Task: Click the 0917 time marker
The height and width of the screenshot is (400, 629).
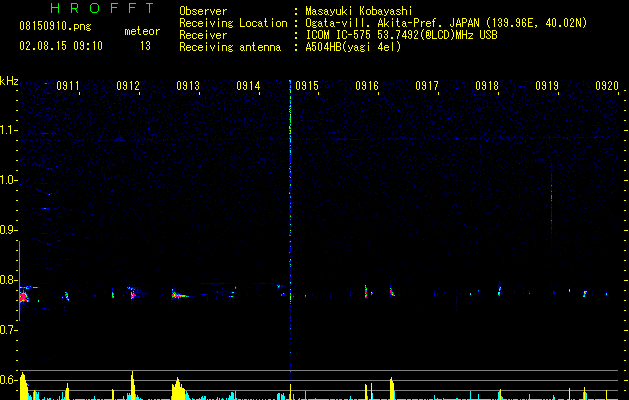Action: pos(427,86)
